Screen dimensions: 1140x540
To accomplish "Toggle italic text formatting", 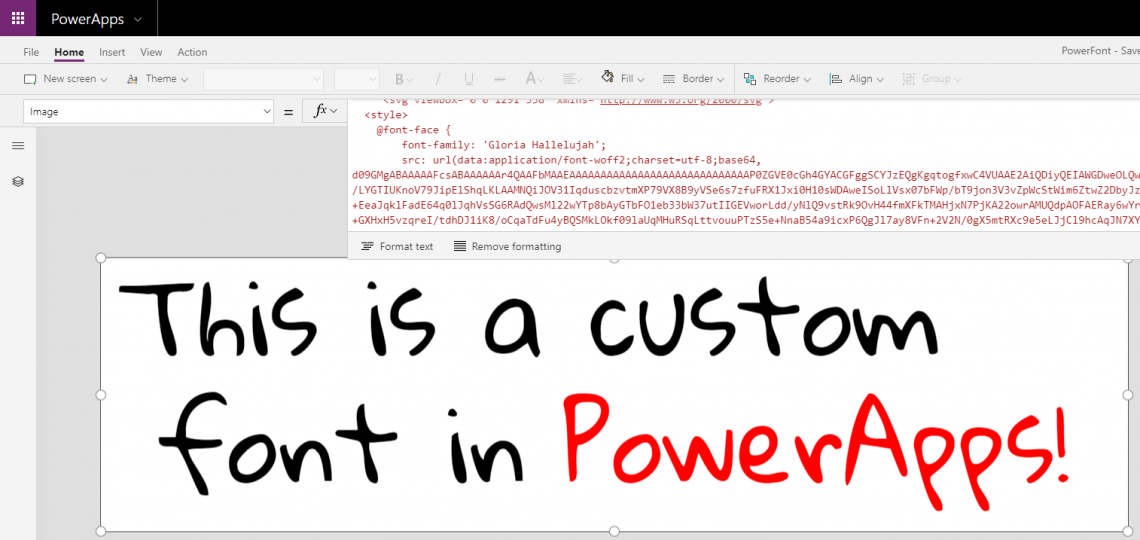I will pyautogui.click(x=435, y=79).
